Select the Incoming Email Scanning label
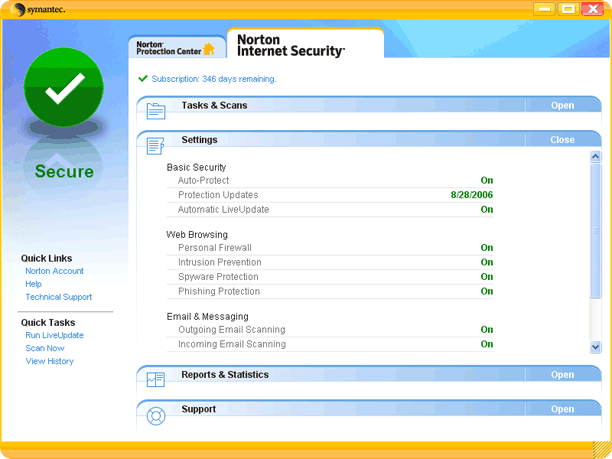The width and height of the screenshot is (612, 459). (232, 344)
